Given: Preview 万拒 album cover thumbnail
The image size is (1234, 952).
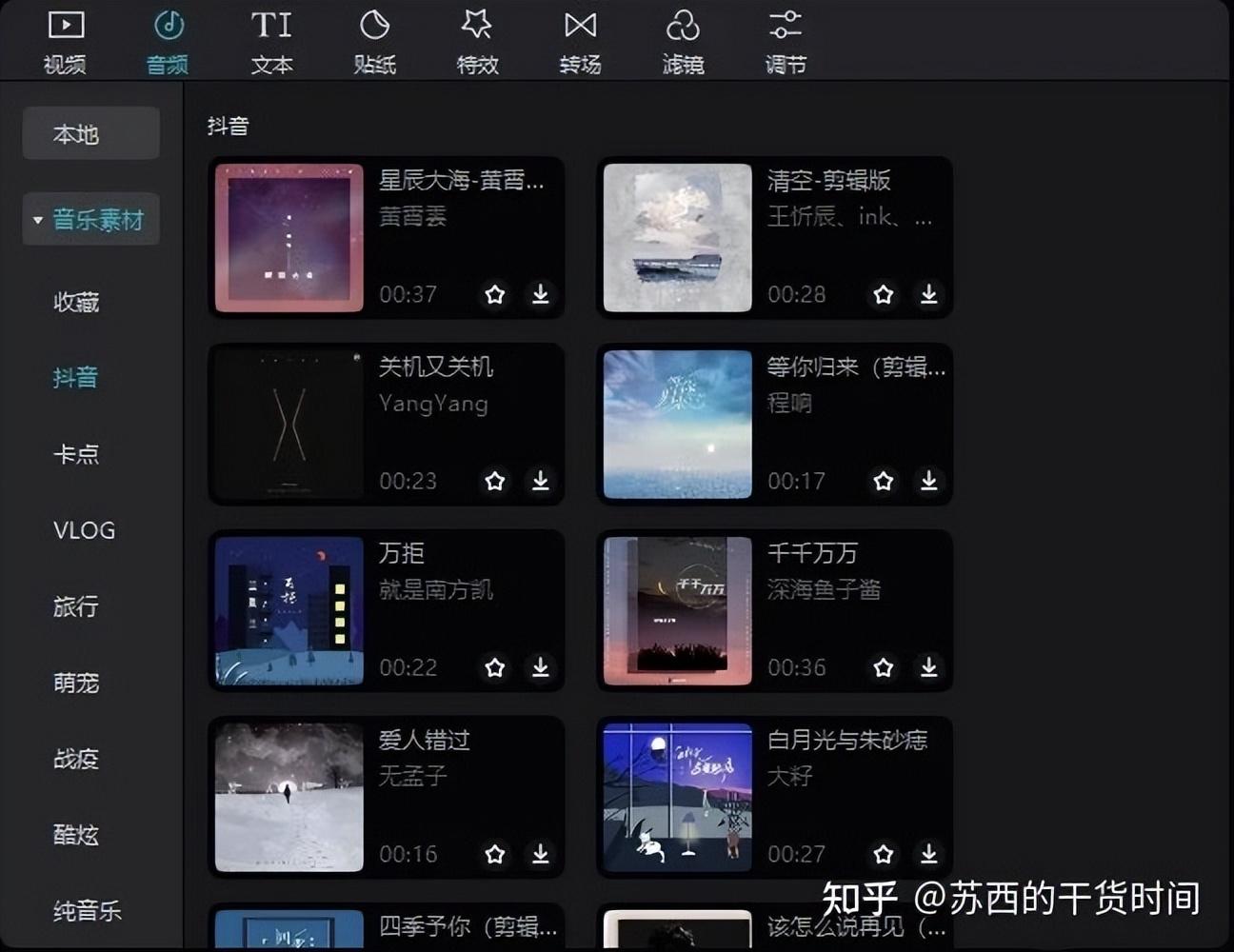Looking at the screenshot, I should (289, 611).
